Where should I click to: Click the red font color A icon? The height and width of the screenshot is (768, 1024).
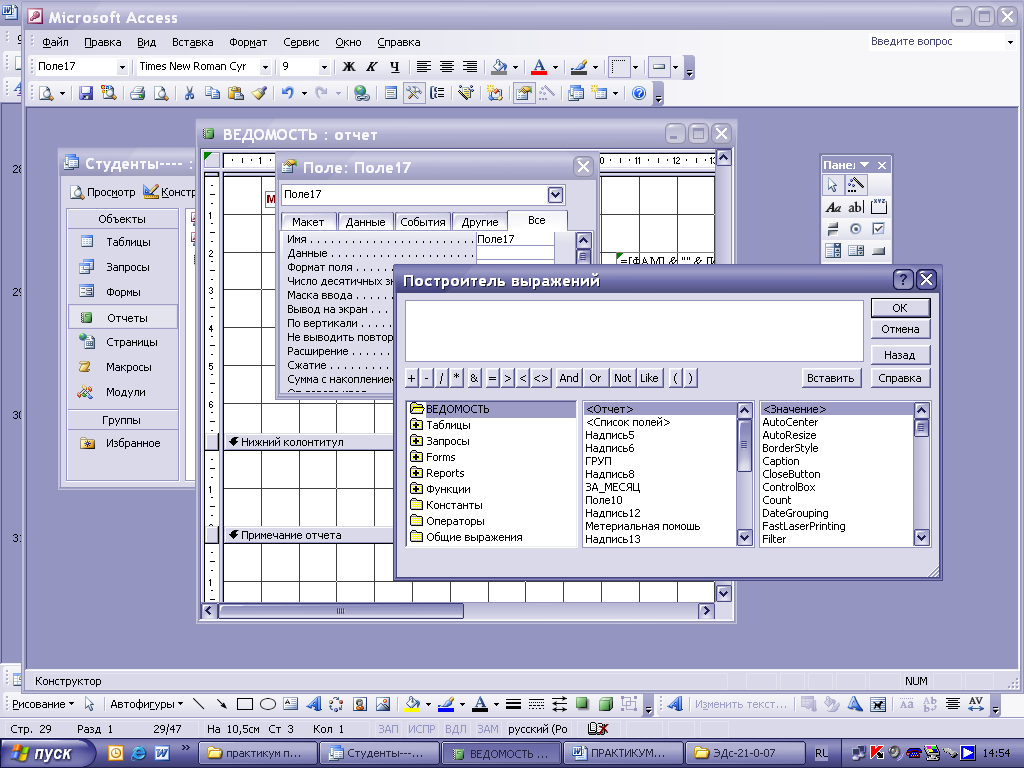click(x=539, y=67)
